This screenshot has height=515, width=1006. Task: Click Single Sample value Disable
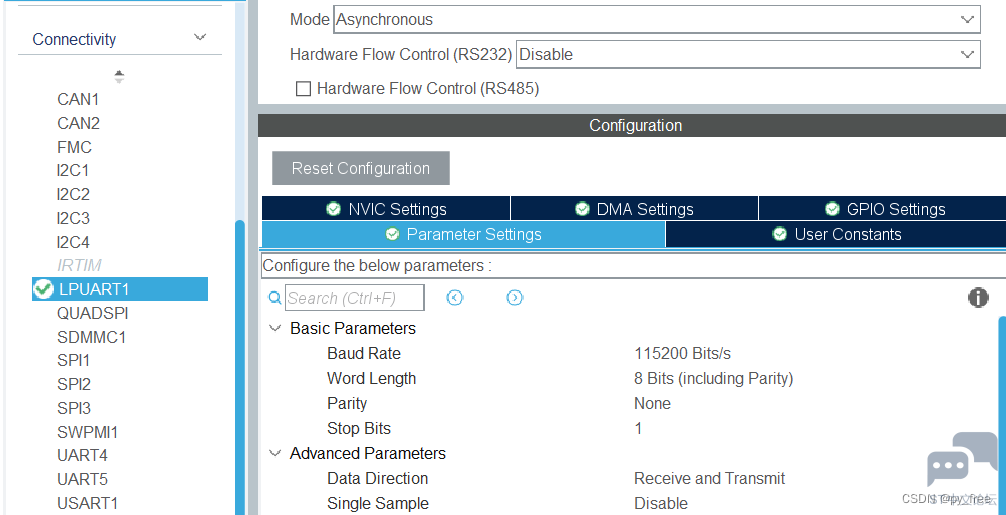(x=661, y=503)
